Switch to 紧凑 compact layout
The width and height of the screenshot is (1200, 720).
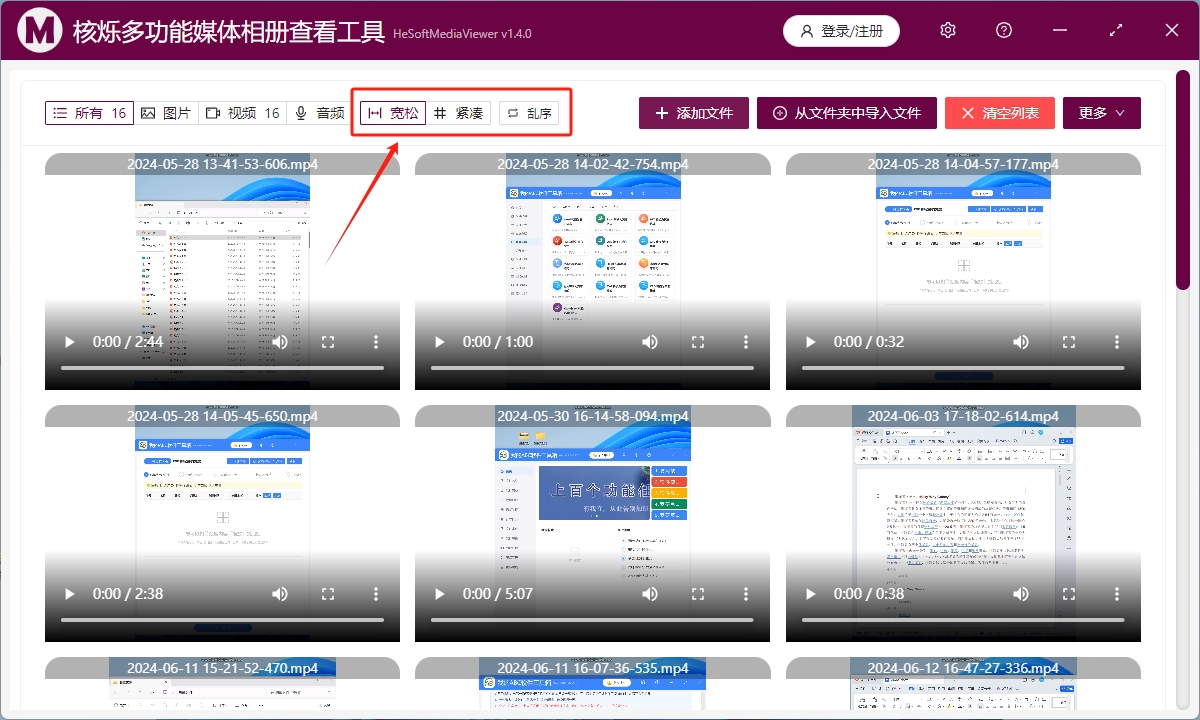click(x=459, y=113)
